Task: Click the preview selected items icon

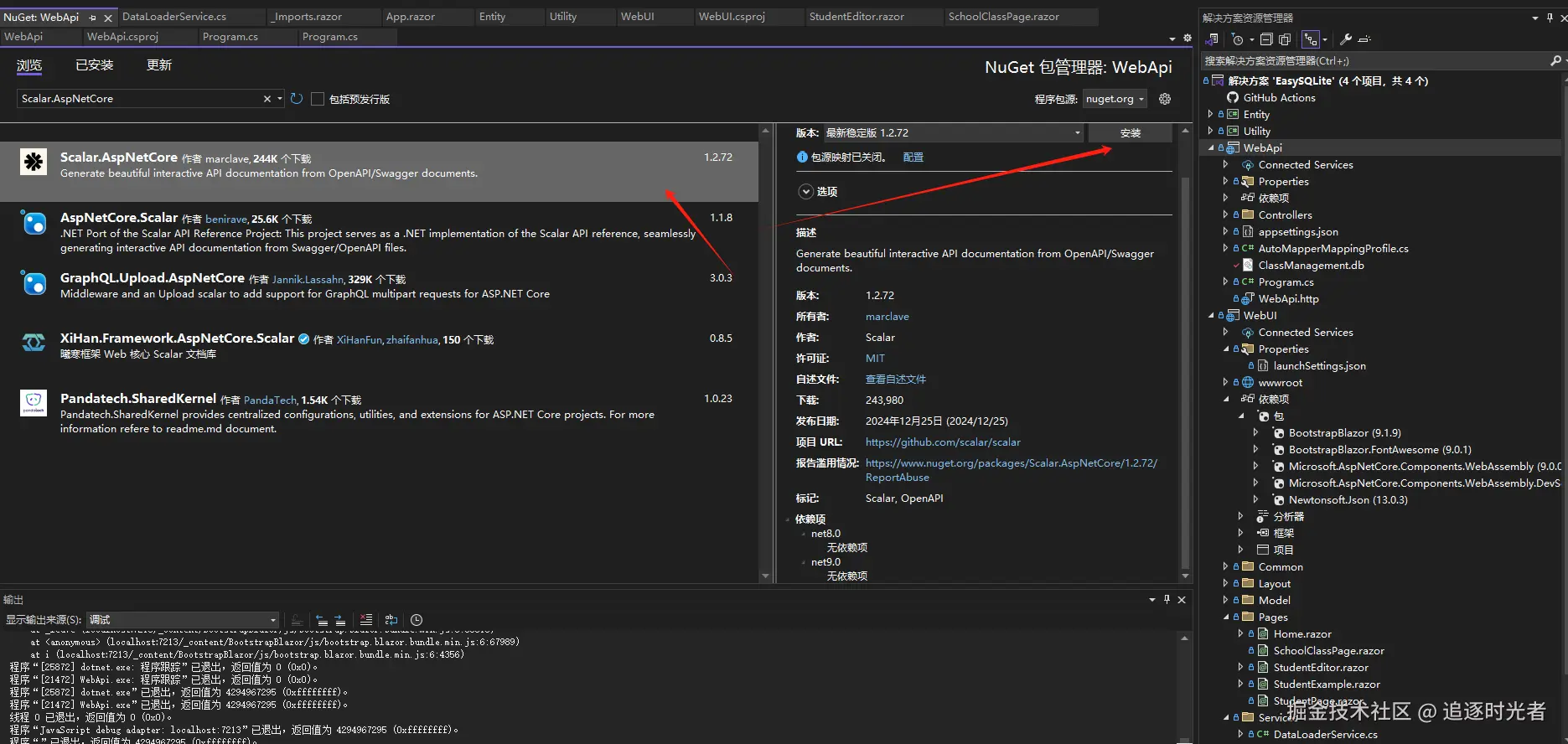Action: pyautogui.click(x=1364, y=39)
